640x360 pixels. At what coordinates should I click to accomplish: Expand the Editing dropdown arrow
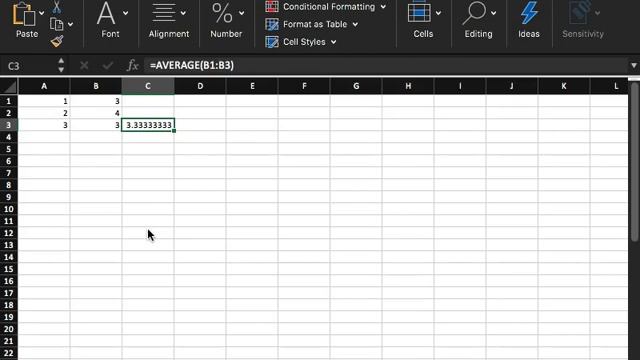click(x=493, y=13)
